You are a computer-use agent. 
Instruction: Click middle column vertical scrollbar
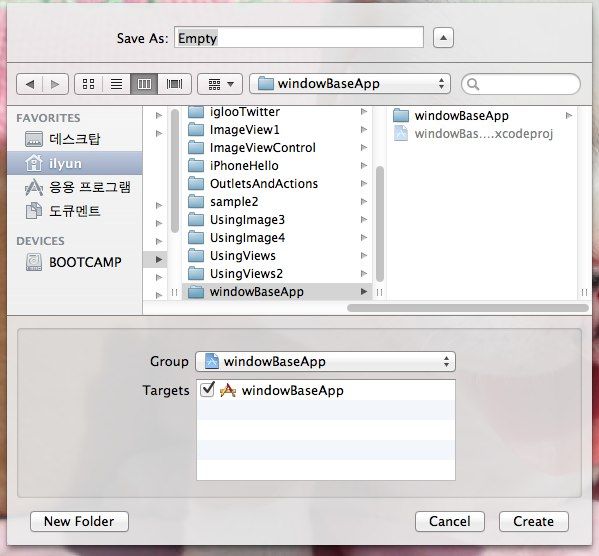click(x=380, y=224)
